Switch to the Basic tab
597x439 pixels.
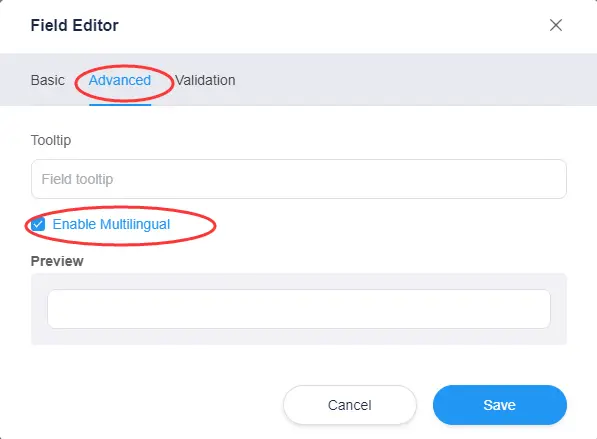48,80
